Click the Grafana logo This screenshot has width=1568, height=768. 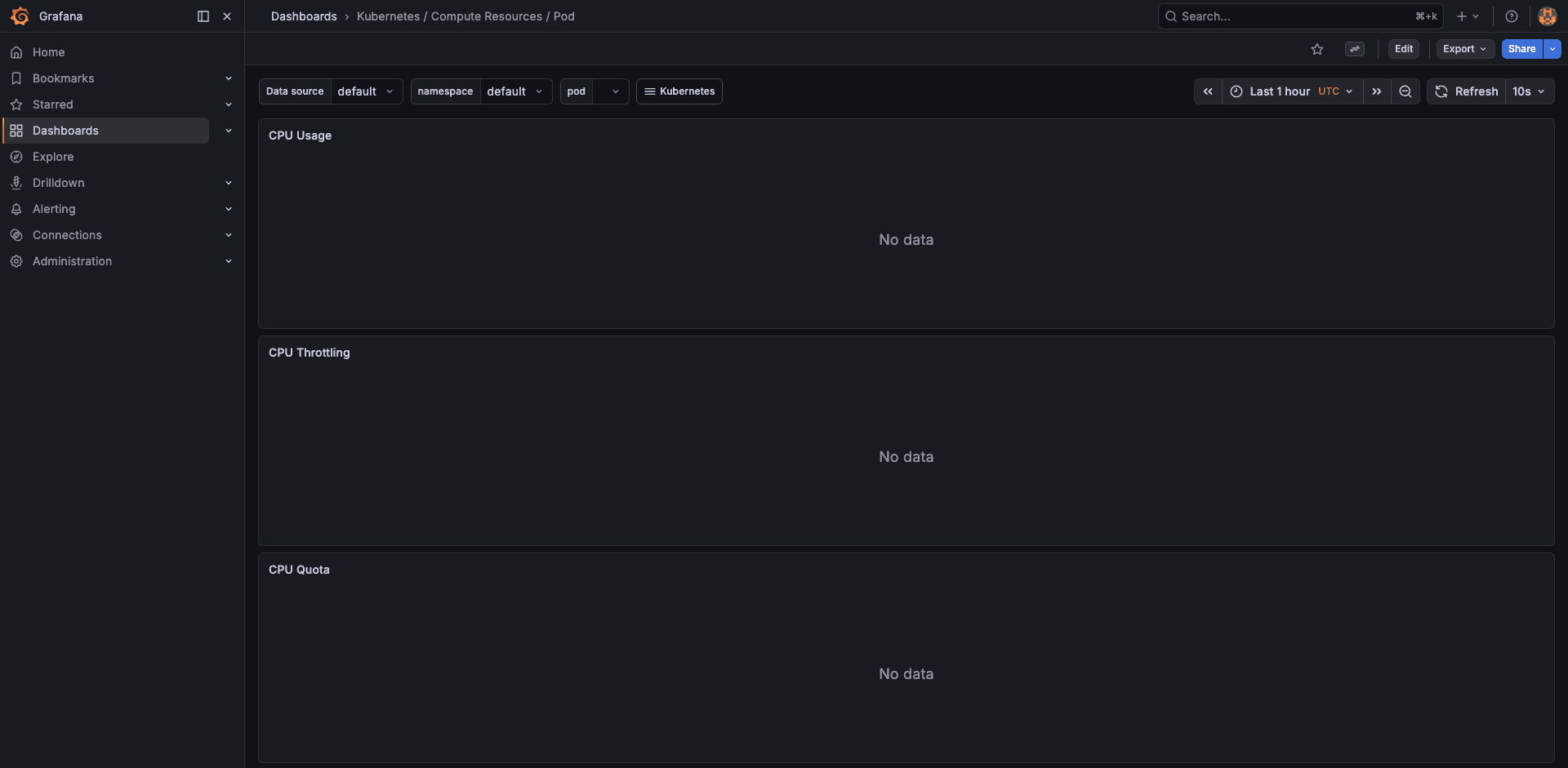[x=20, y=16]
